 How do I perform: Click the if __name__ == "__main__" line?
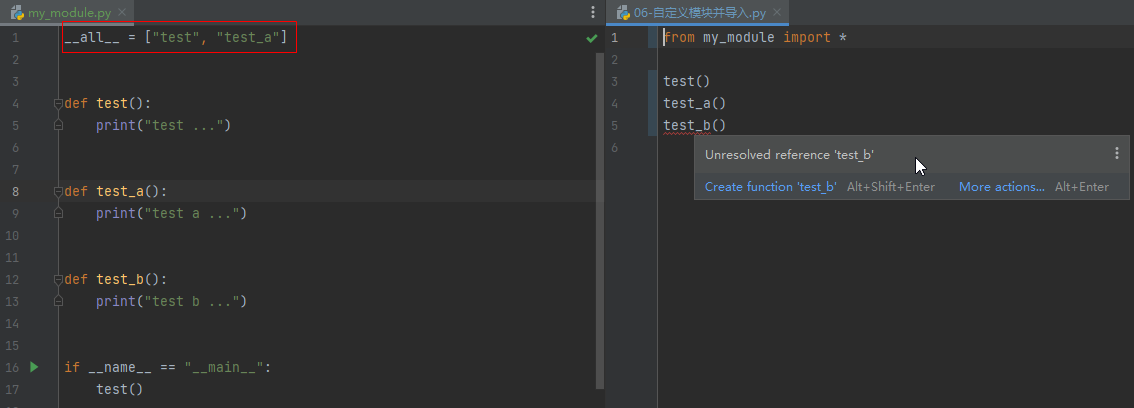pyautogui.click(x=167, y=367)
